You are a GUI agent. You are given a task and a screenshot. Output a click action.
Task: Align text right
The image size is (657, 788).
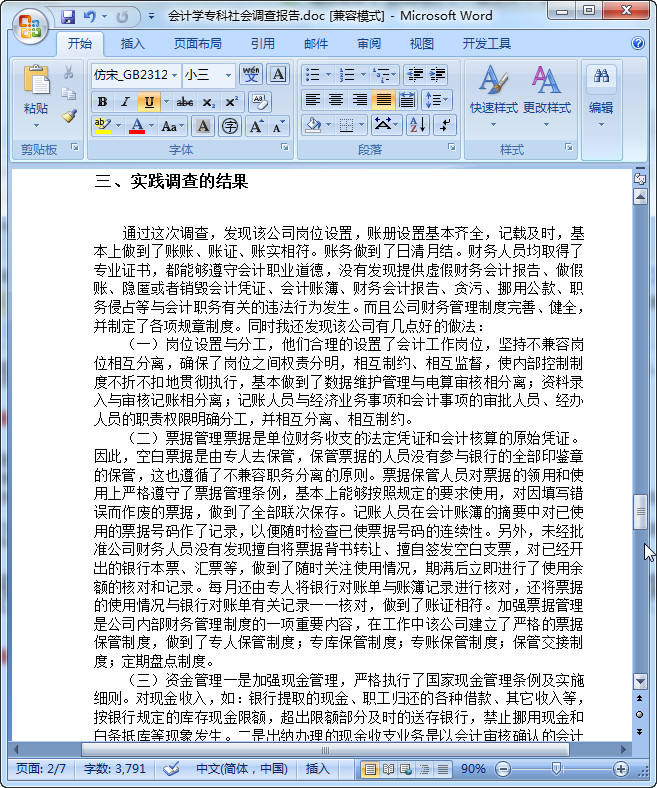(359, 100)
